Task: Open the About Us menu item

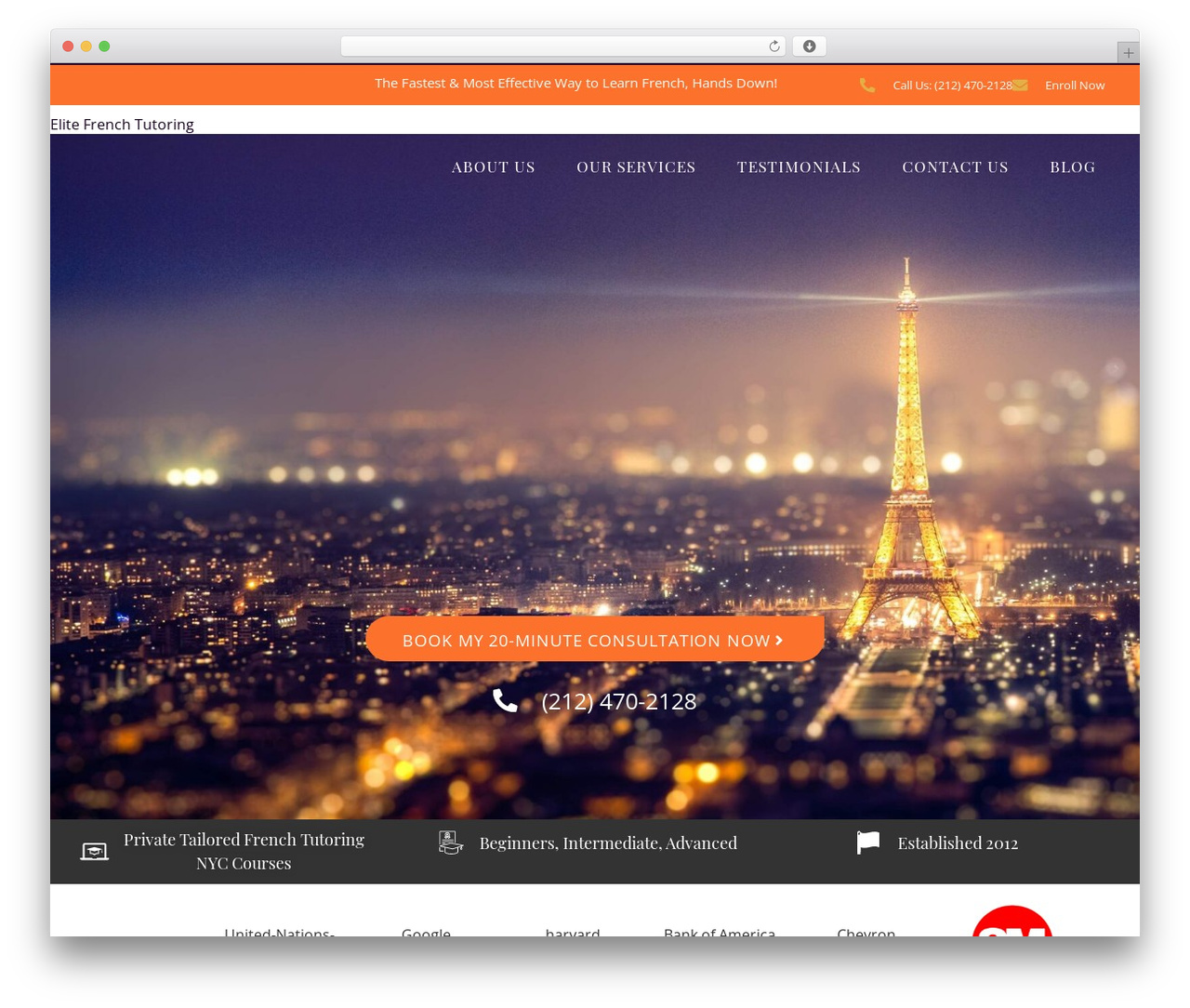Action: click(x=494, y=166)
